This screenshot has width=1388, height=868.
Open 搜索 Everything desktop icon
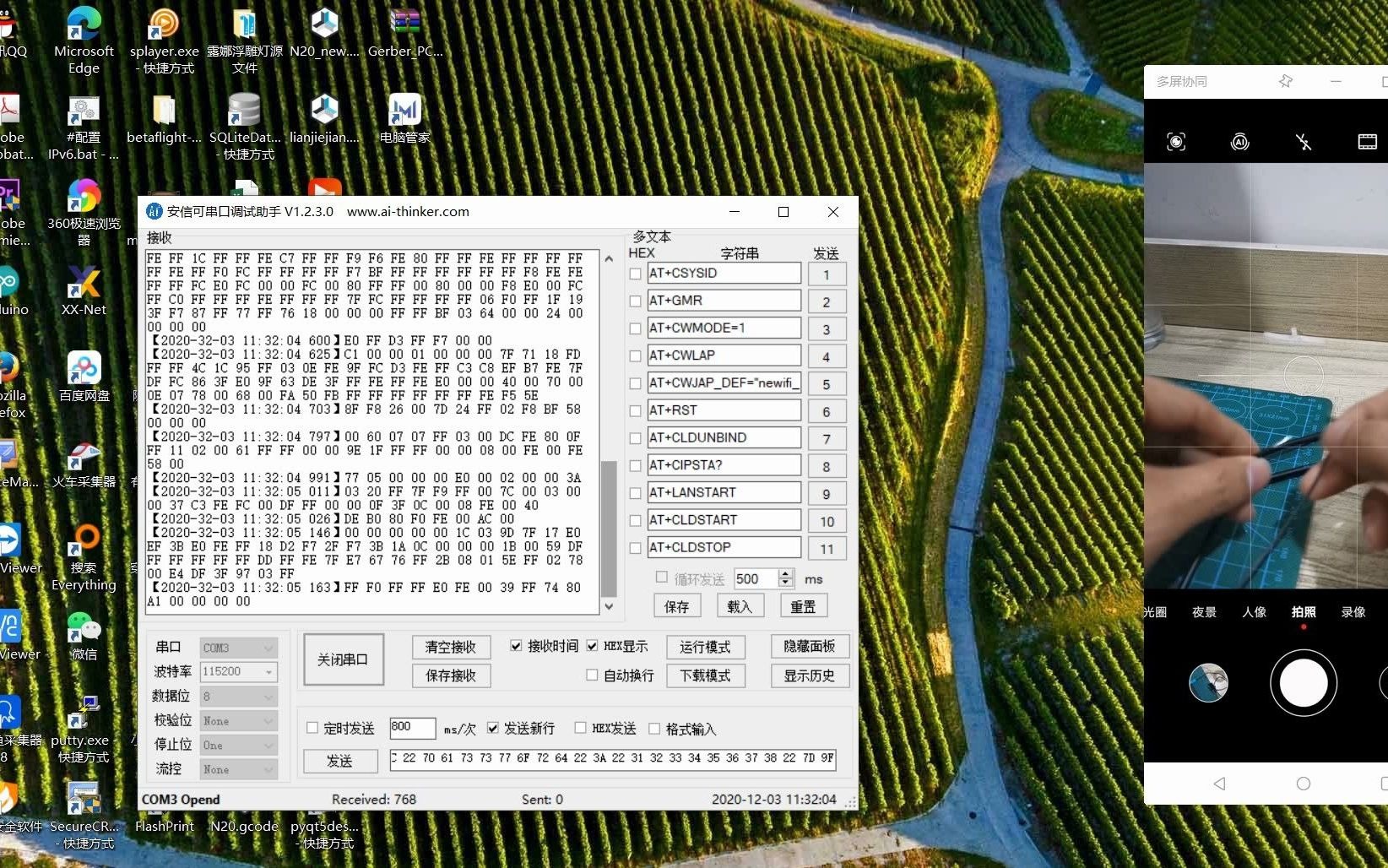[84, 557]
